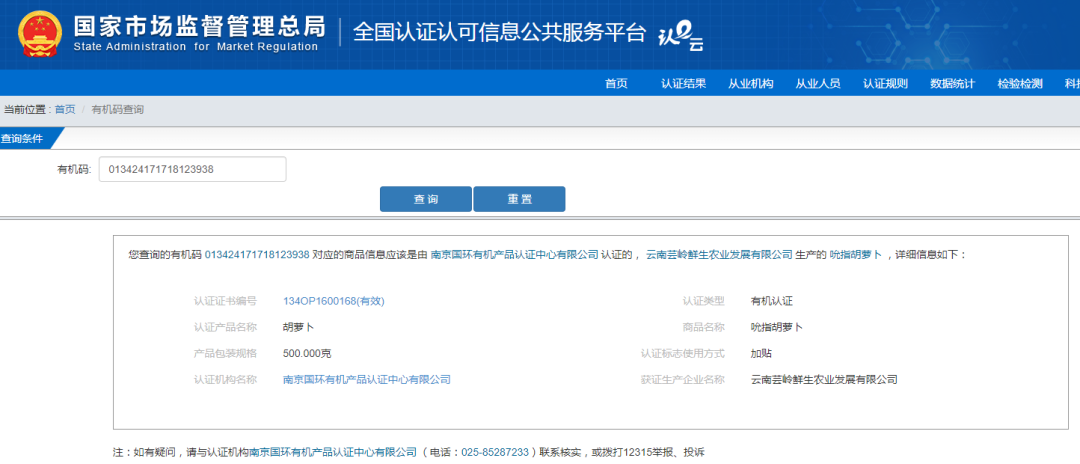This screenshot has height=464, width=1080.
Task: Click organic code 013424171718123938 in result sentence
Action: (x=257, y=255)
